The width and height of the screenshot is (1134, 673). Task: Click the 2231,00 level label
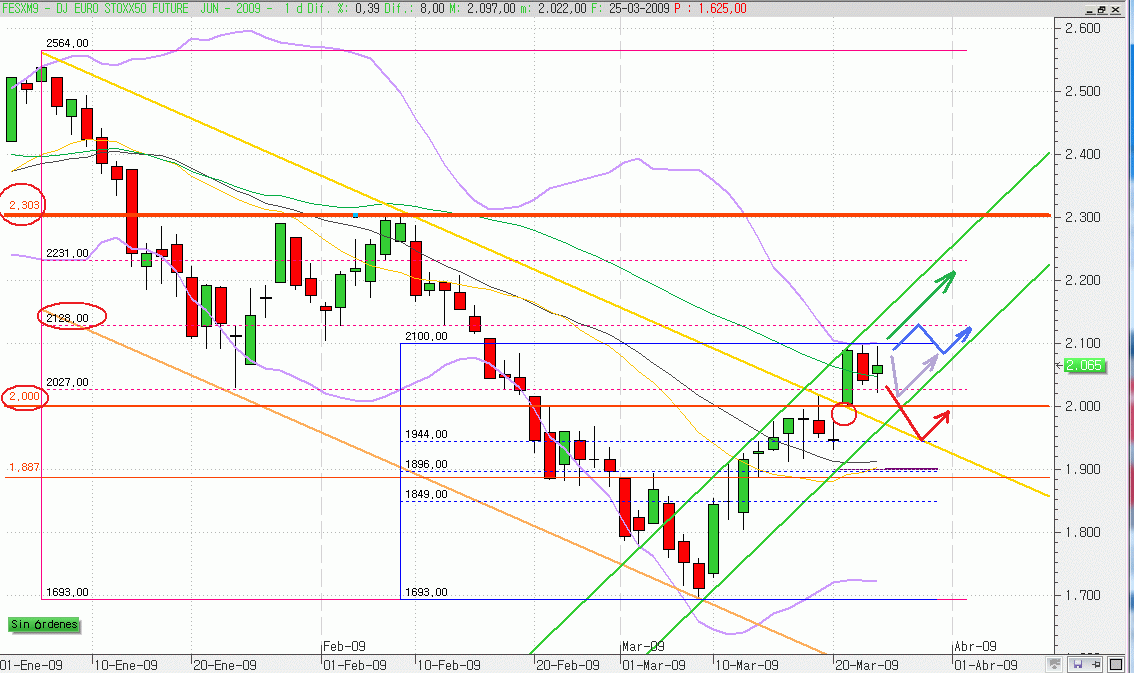coord(67,253)
